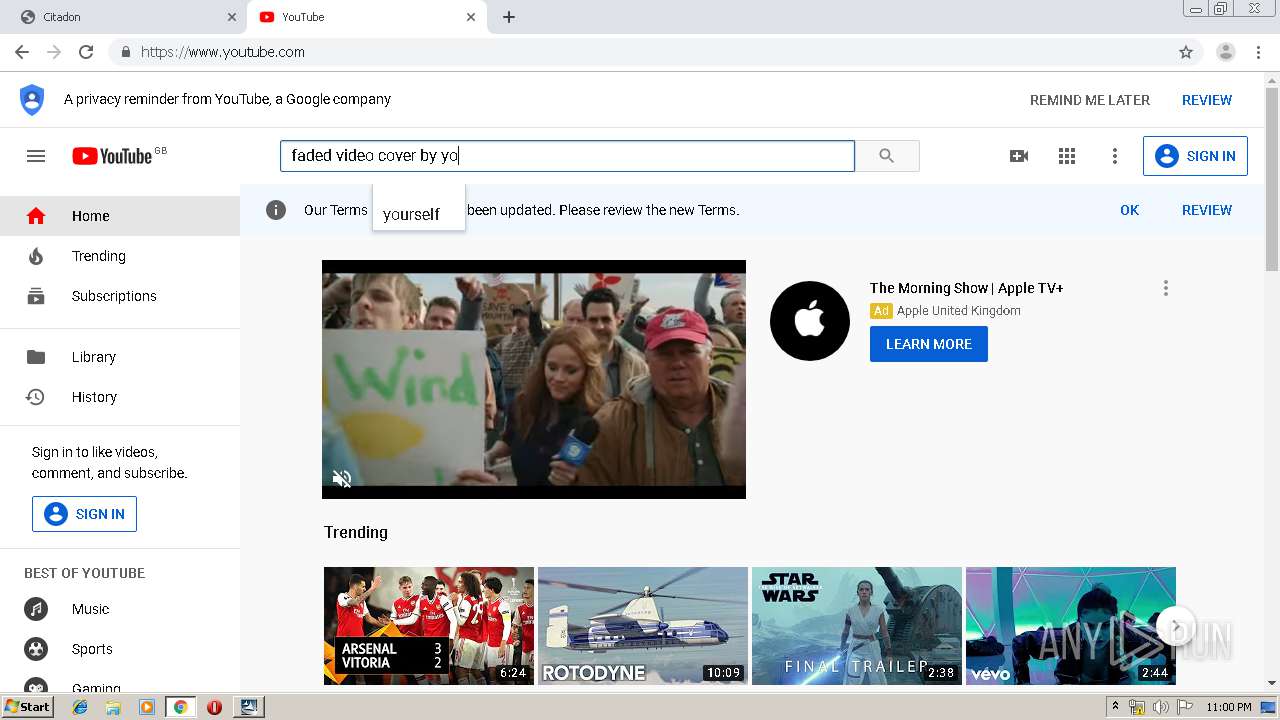Open Library in sidebar
The width and height of the screenshot is (1280, 720).
120,357
